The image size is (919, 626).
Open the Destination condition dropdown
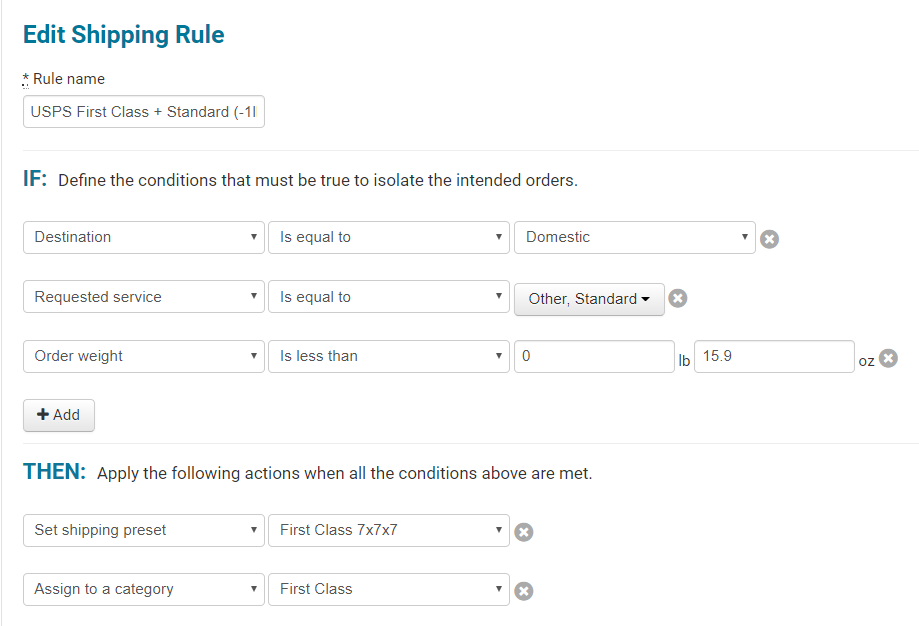[x=143, y=237]
